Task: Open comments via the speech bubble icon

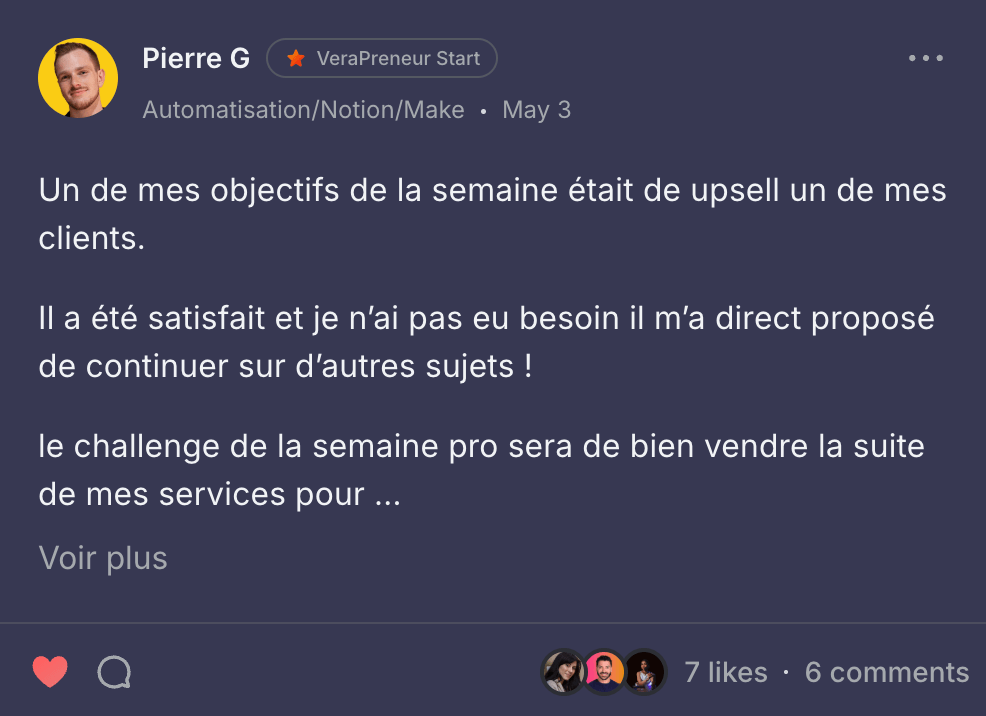Action: (x=114, y=672)
